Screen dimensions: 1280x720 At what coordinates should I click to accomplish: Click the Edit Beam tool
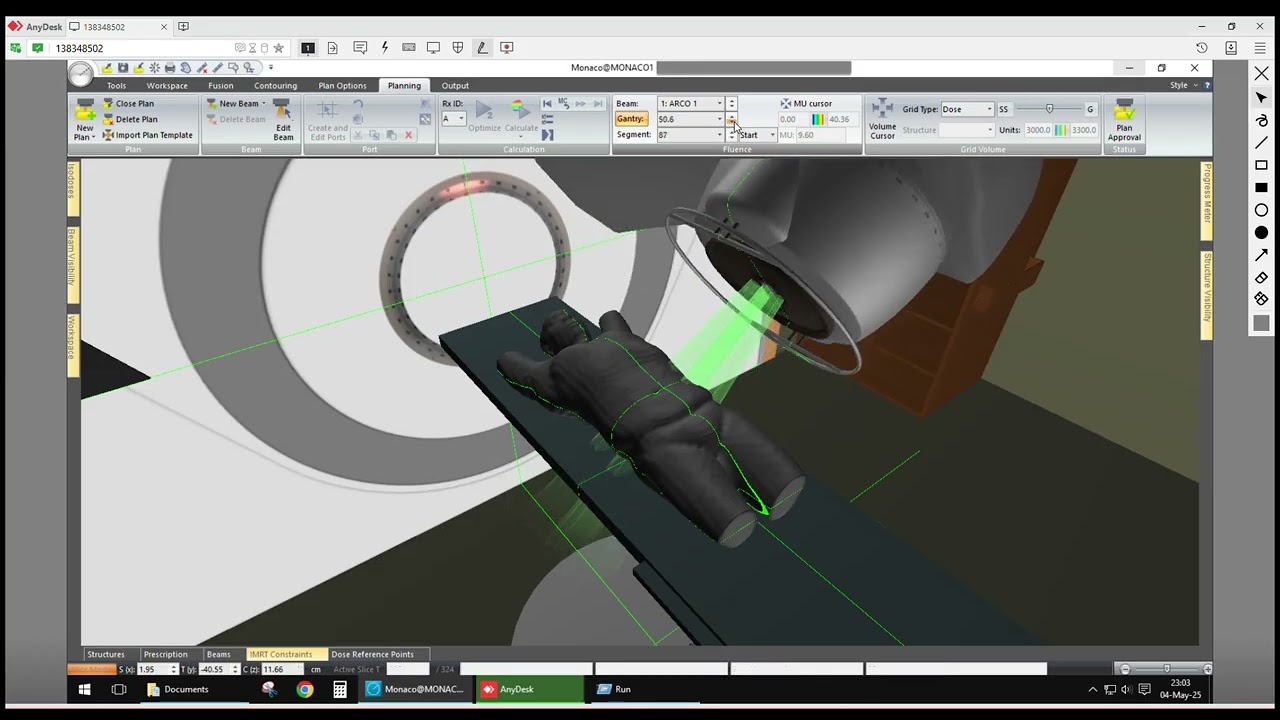283,120
